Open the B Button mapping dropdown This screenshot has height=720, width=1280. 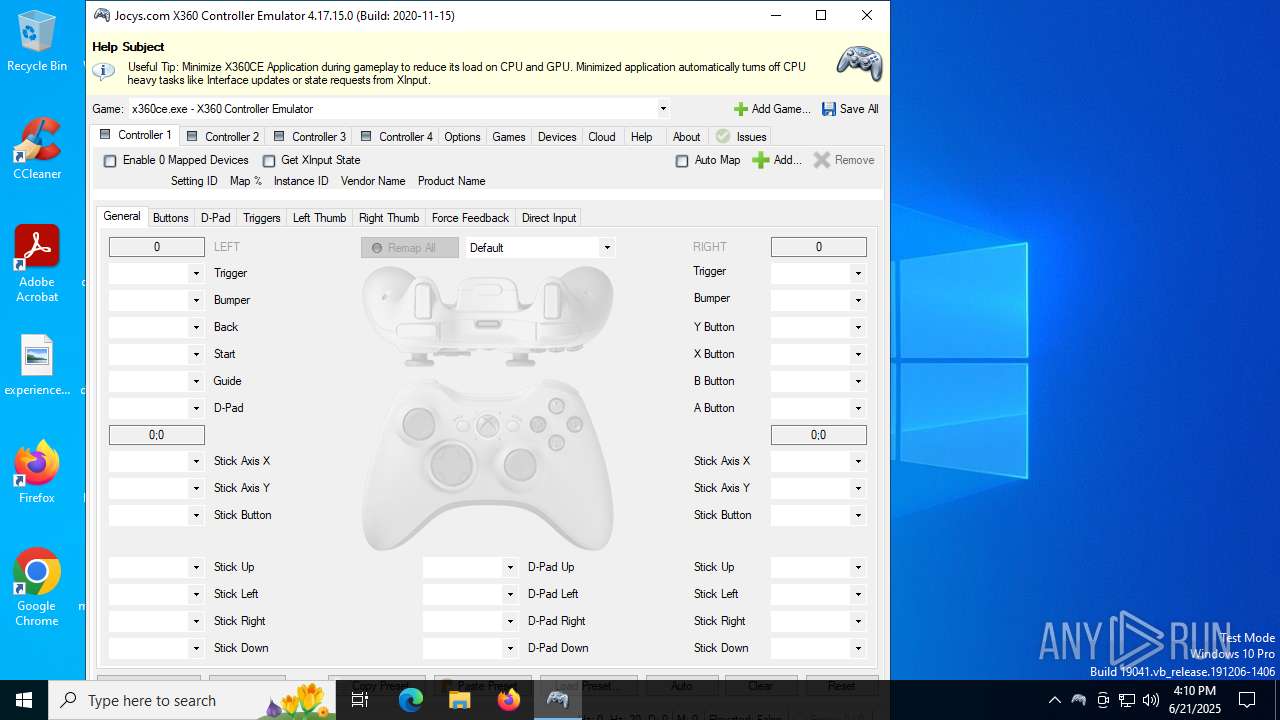point(858,381)
